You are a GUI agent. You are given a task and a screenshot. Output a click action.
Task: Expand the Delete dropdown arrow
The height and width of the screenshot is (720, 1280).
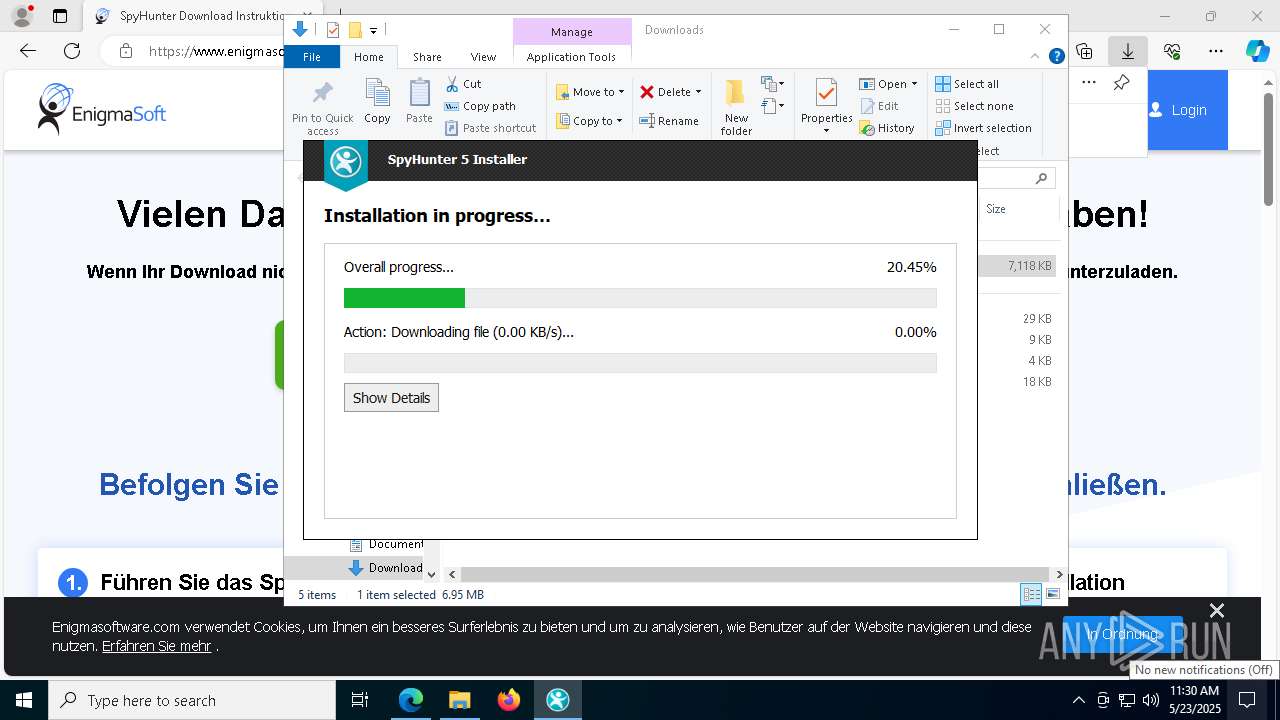(x=698, y=92)
